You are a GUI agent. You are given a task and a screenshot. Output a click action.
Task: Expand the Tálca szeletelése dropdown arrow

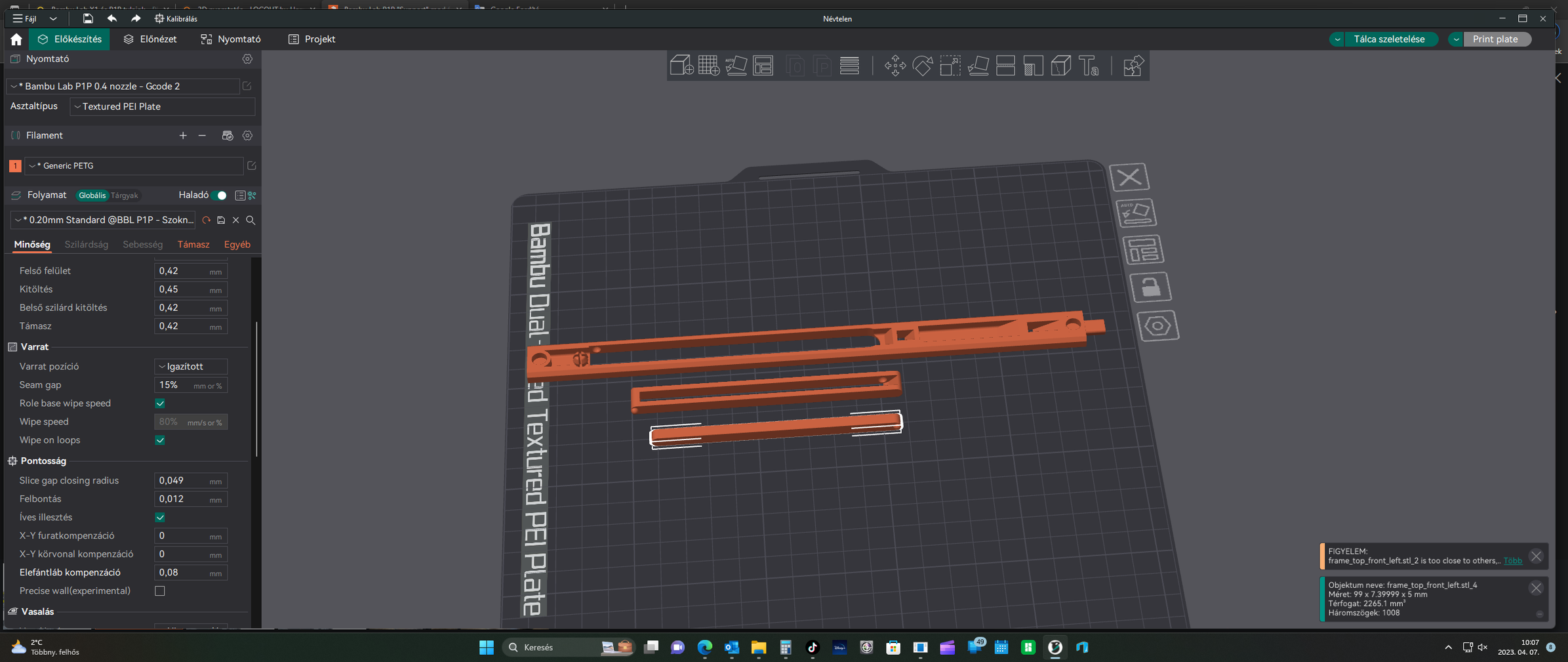(x=1337, y=39)
